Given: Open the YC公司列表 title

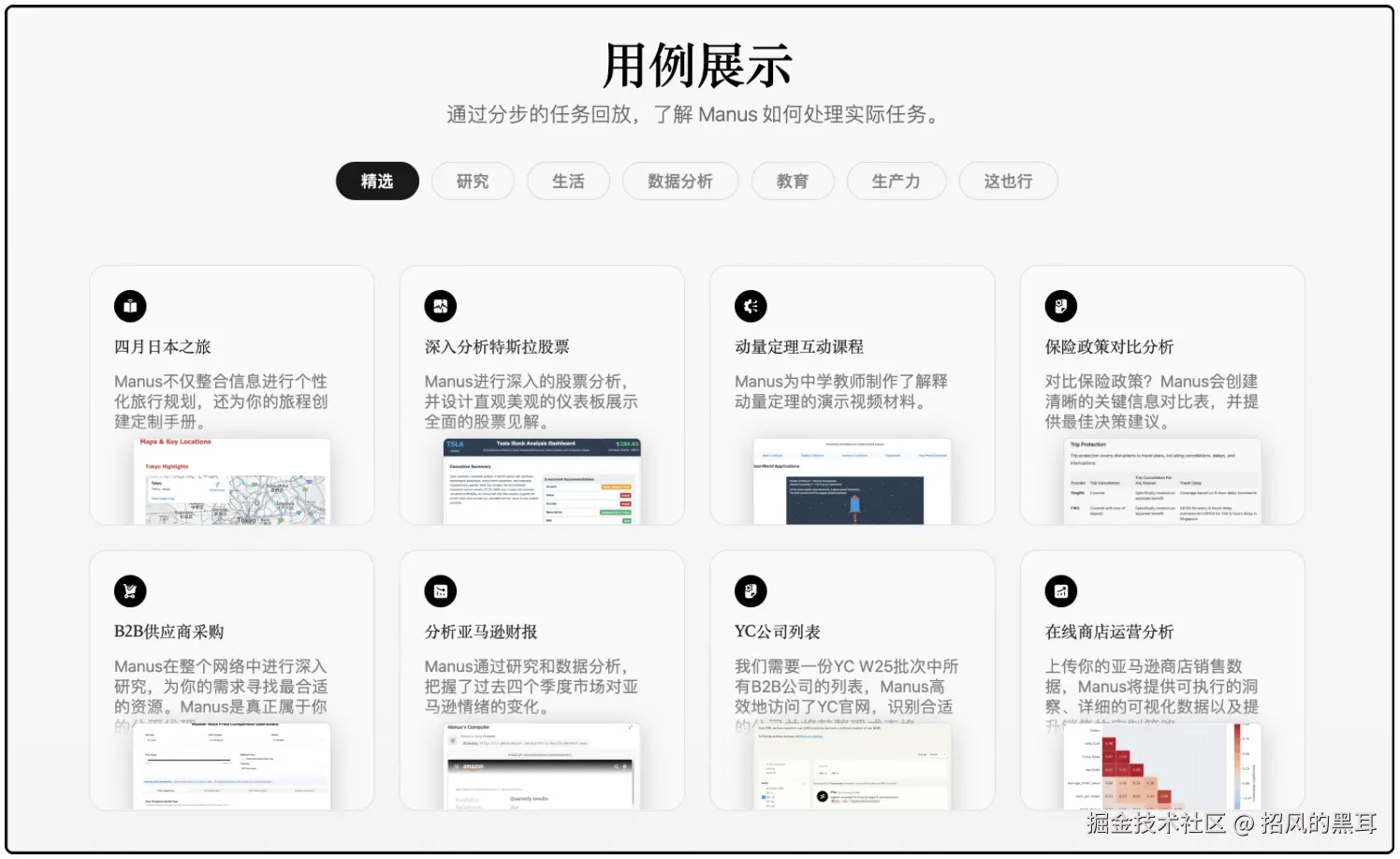Looking at the screenshot, I should [x=777, y=632].
